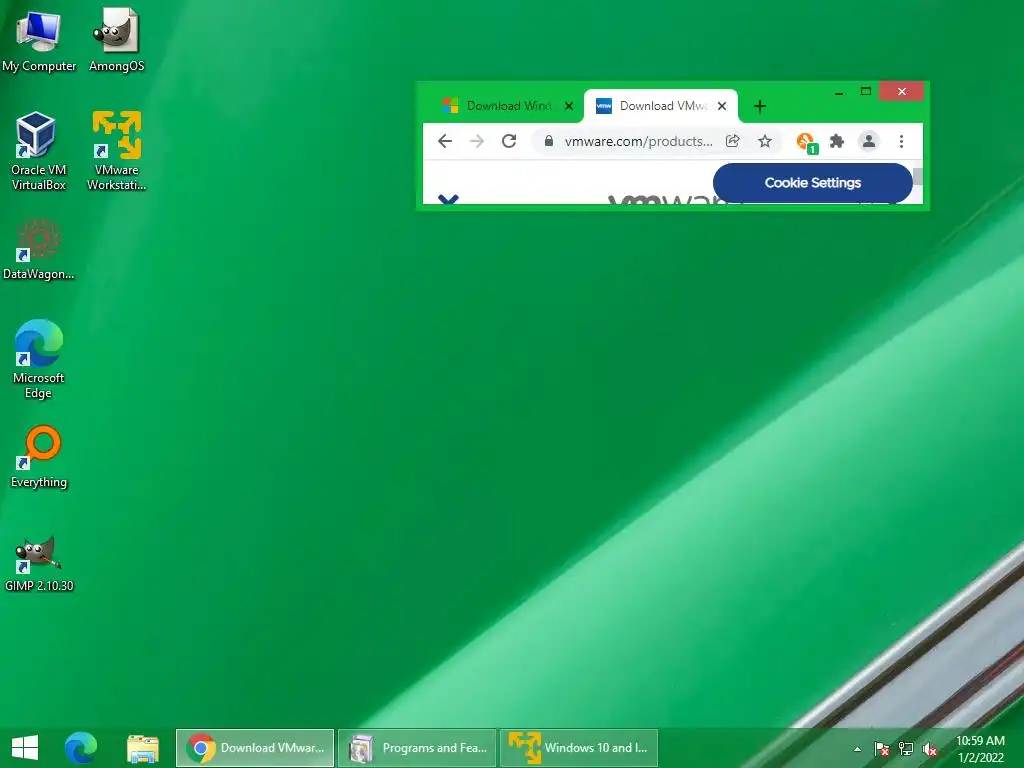Share this page from address bar
Viewport: 1024px width, 768px height.
pos(733,141)
